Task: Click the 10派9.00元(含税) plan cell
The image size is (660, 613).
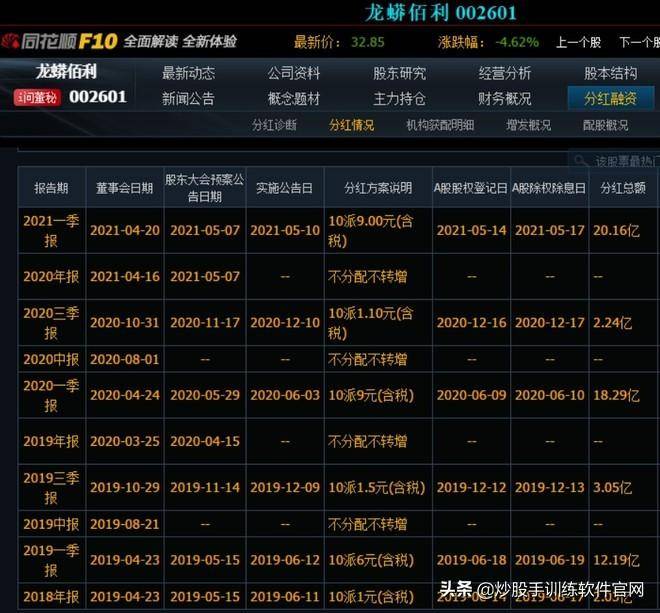Action: tap(378, 230)
